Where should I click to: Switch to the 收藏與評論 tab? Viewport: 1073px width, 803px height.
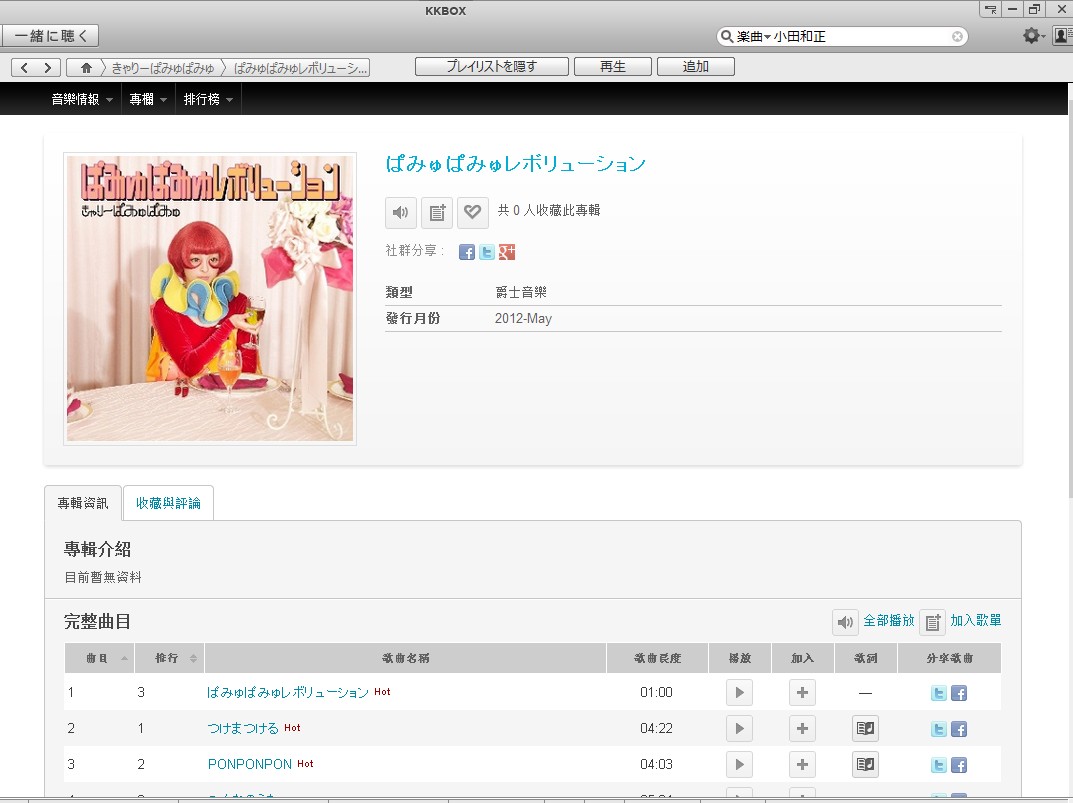click(x=168, y=503)
